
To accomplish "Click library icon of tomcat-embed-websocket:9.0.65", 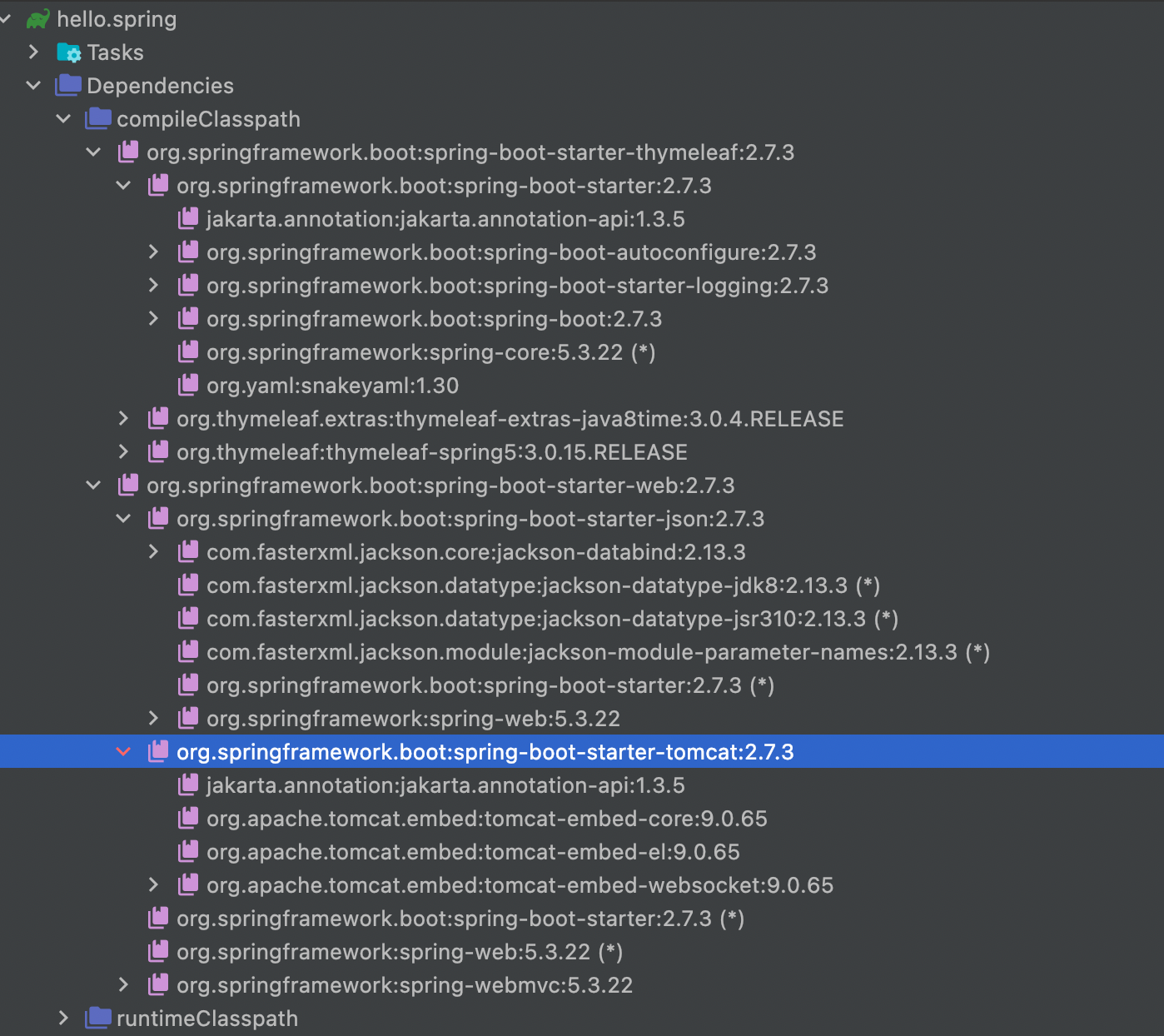I will (188, 884).
